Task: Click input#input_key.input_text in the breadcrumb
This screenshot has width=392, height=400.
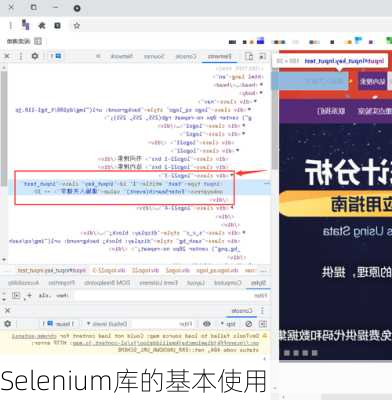Action: [x=52, y=270]
